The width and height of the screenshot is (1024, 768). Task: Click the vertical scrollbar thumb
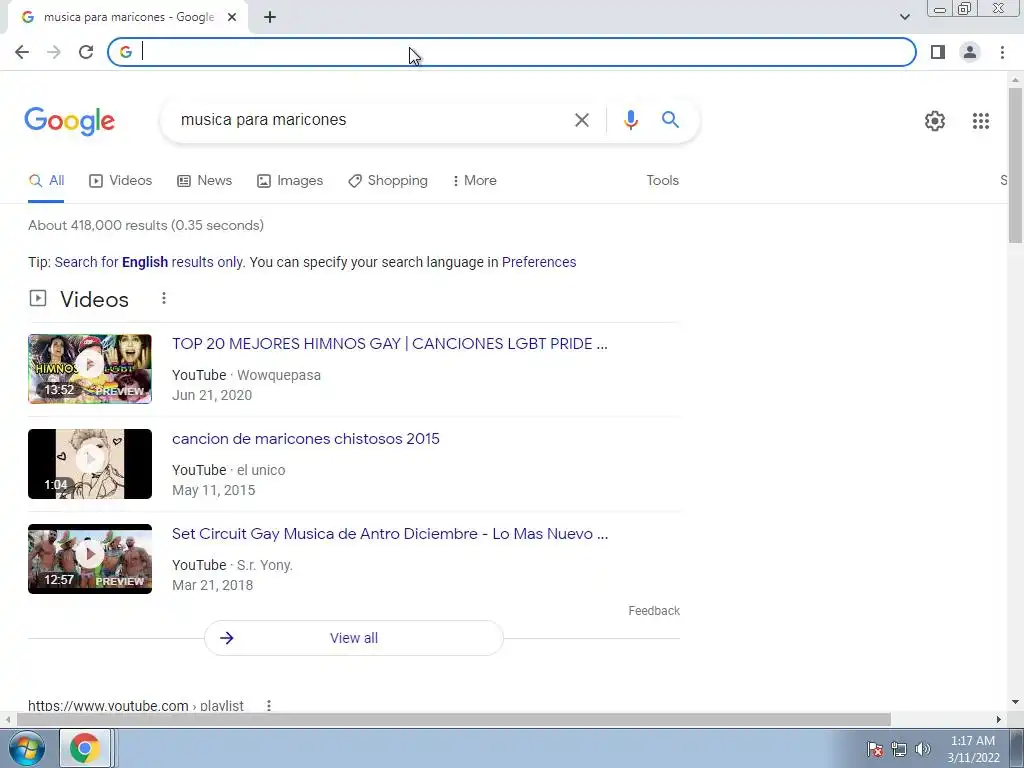1016,165
